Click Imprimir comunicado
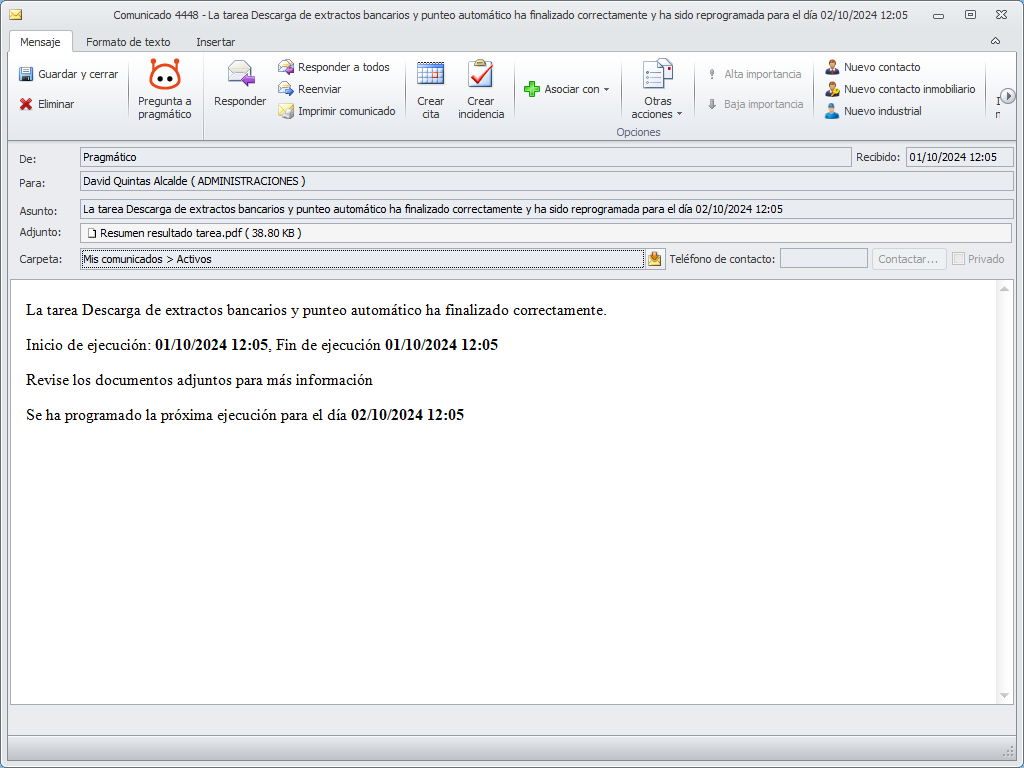 tap(337, 111)
